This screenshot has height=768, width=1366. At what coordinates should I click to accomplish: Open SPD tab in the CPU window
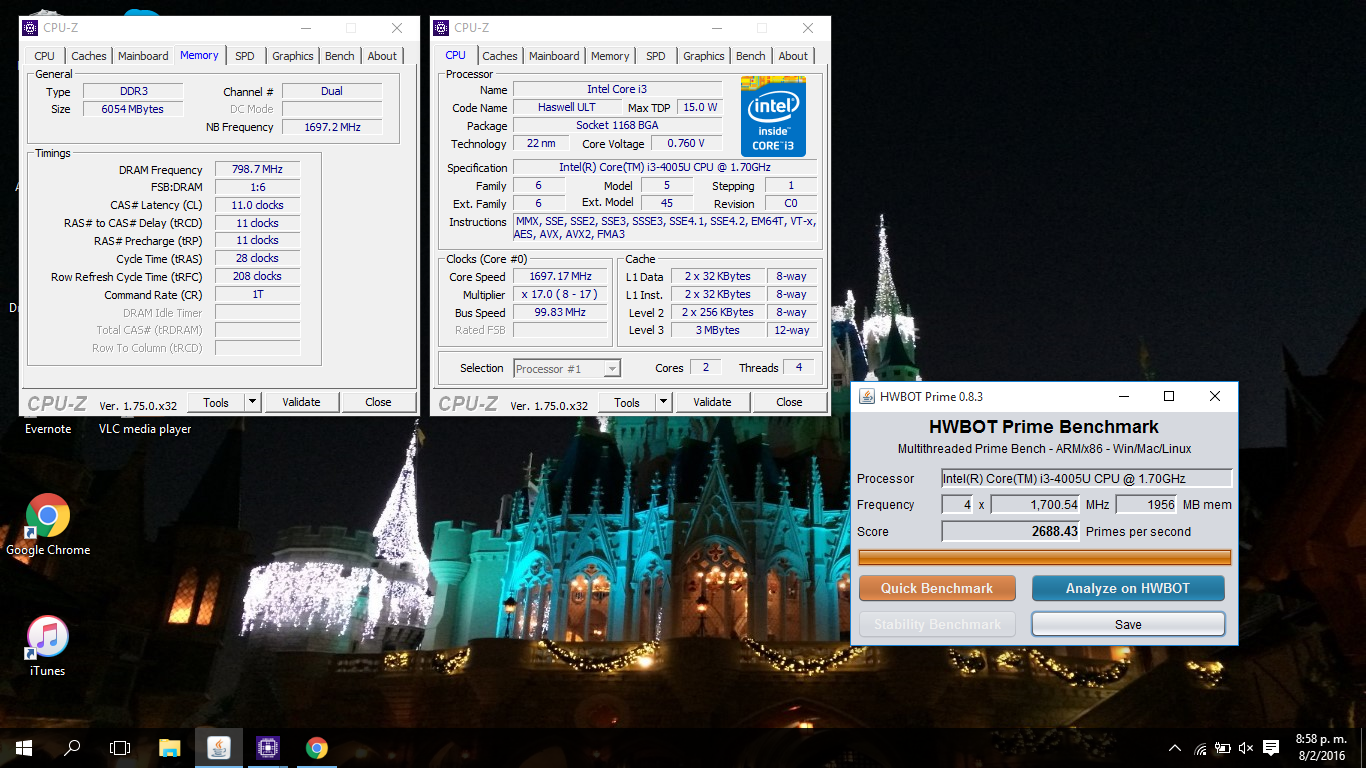pos(656,56)
